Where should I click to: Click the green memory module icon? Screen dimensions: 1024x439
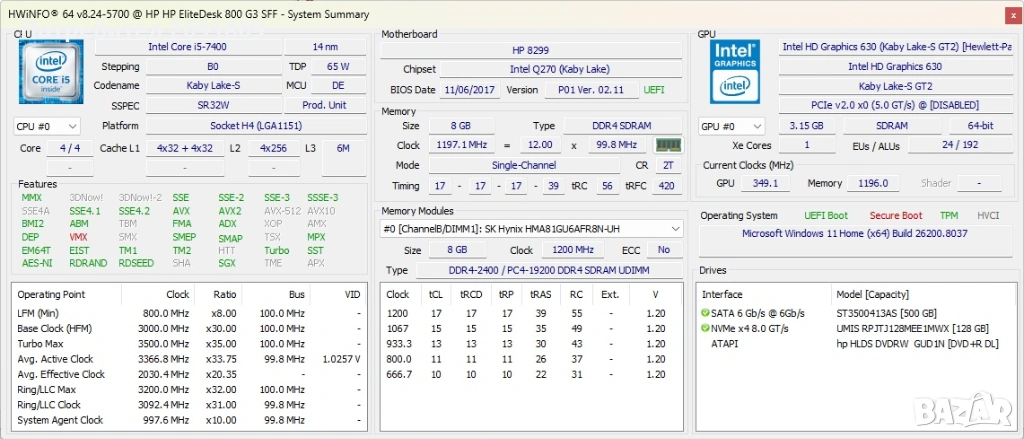[667, 145]
